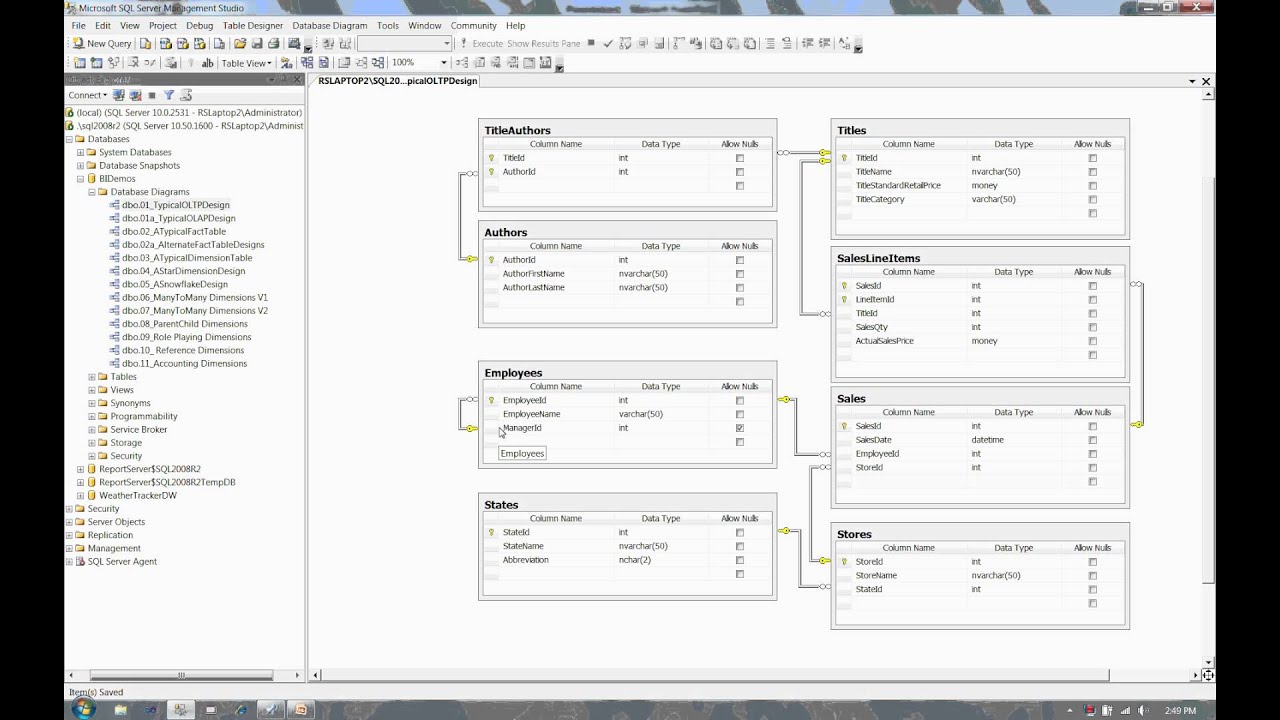
Task: Click the key icon beside StateId in States
Action: point(491,532)
